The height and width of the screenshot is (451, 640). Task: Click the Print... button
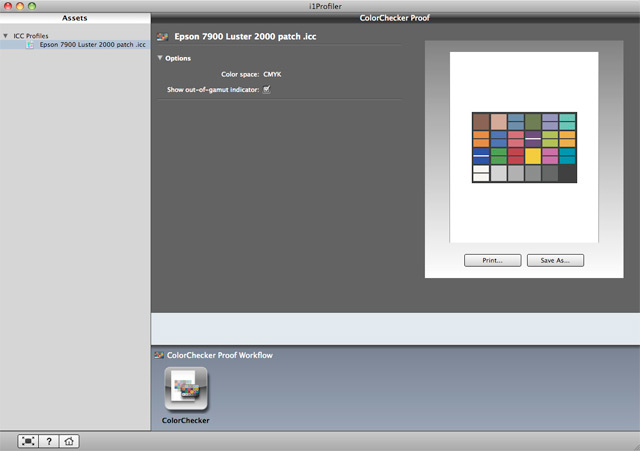[492, 260]
